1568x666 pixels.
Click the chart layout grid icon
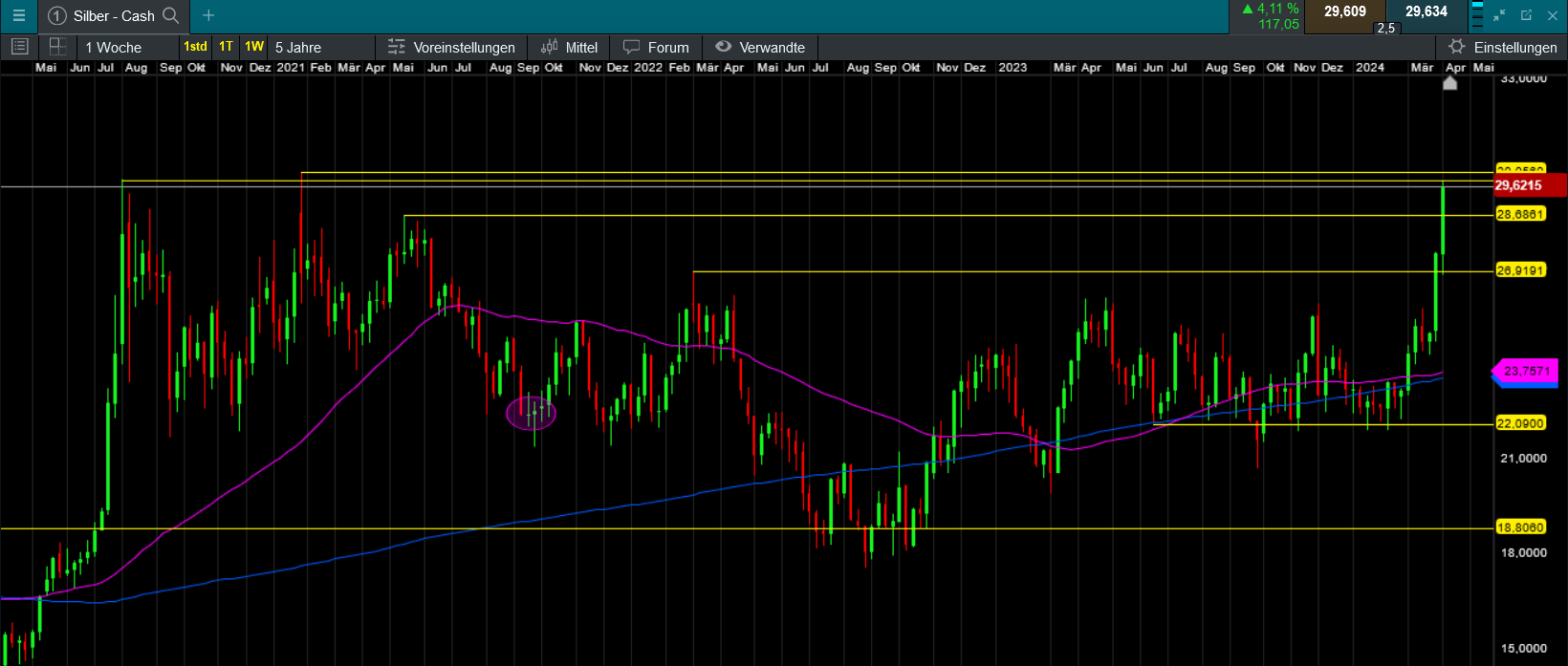57,47
